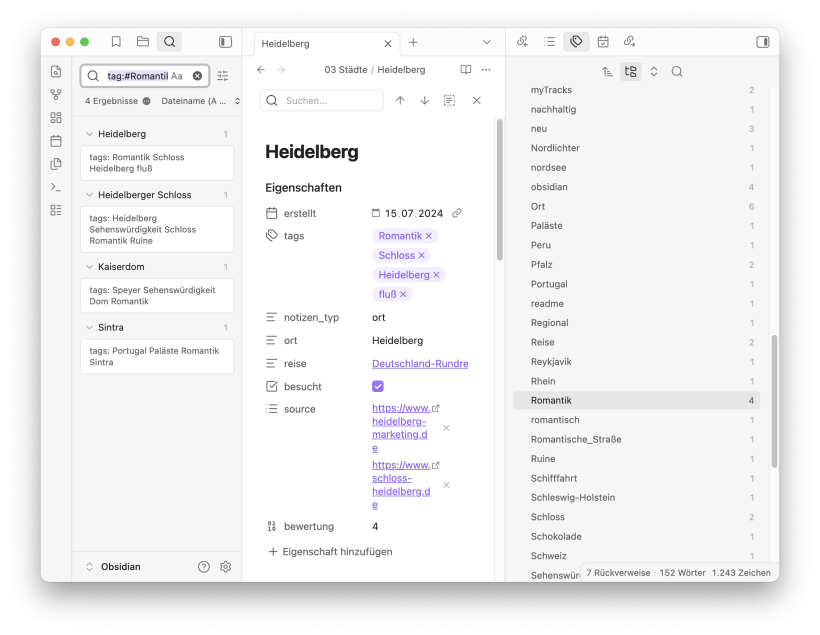Close the in-note search bar

point(476,100)
